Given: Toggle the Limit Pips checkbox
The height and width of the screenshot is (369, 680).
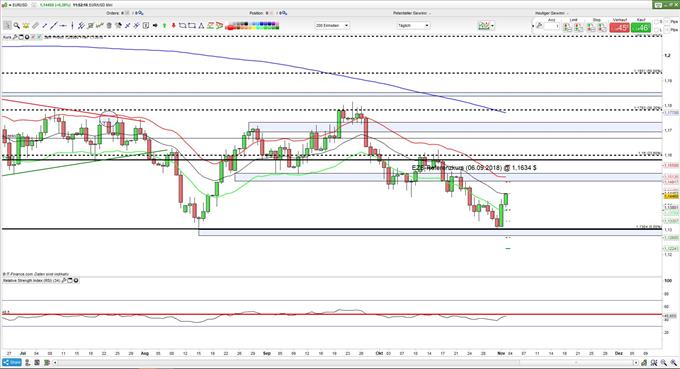Looking at the screenshot, I should click(667, 30).
